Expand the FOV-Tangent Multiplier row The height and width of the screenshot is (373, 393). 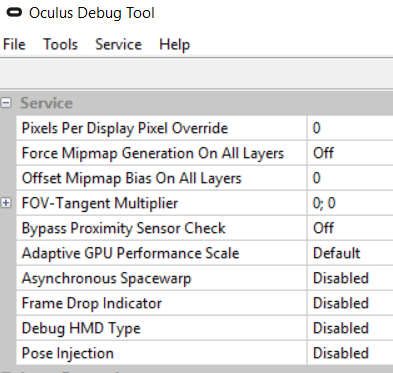coord(6,203)
